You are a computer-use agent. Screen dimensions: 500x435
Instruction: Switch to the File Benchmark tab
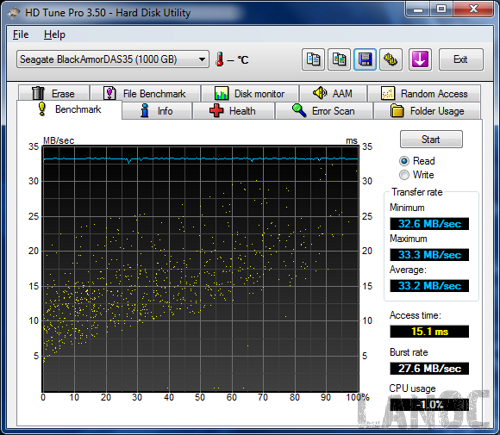tap(146, 93)
